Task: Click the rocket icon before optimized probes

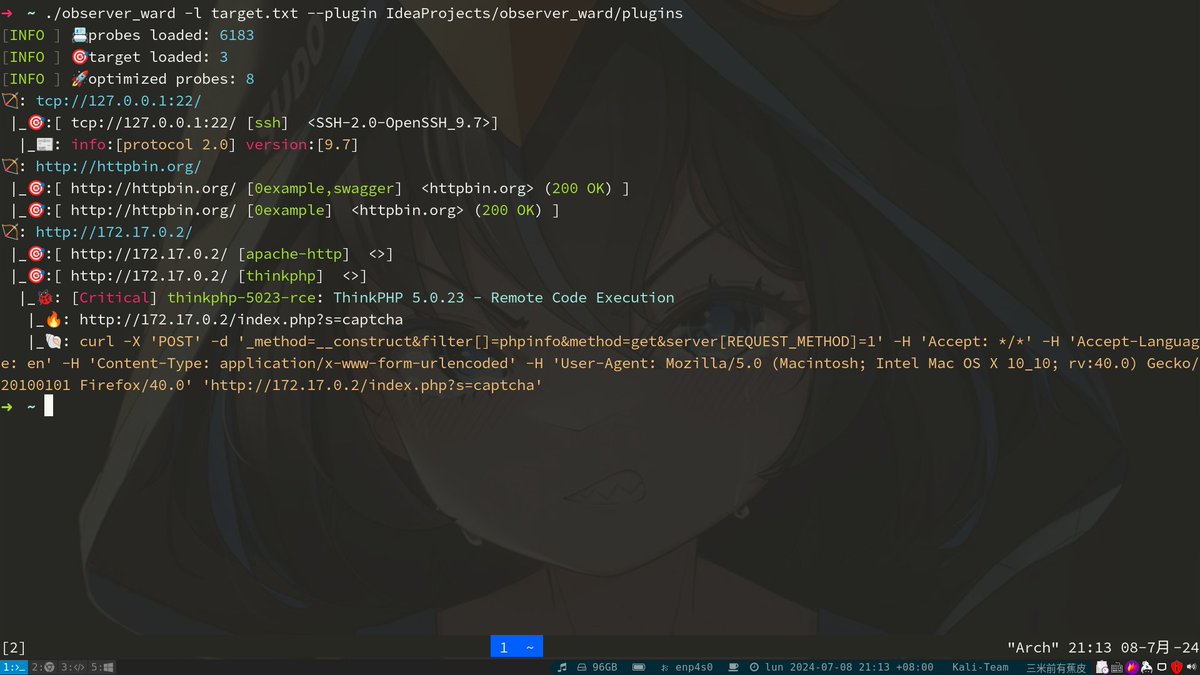Action: (79, 79)
